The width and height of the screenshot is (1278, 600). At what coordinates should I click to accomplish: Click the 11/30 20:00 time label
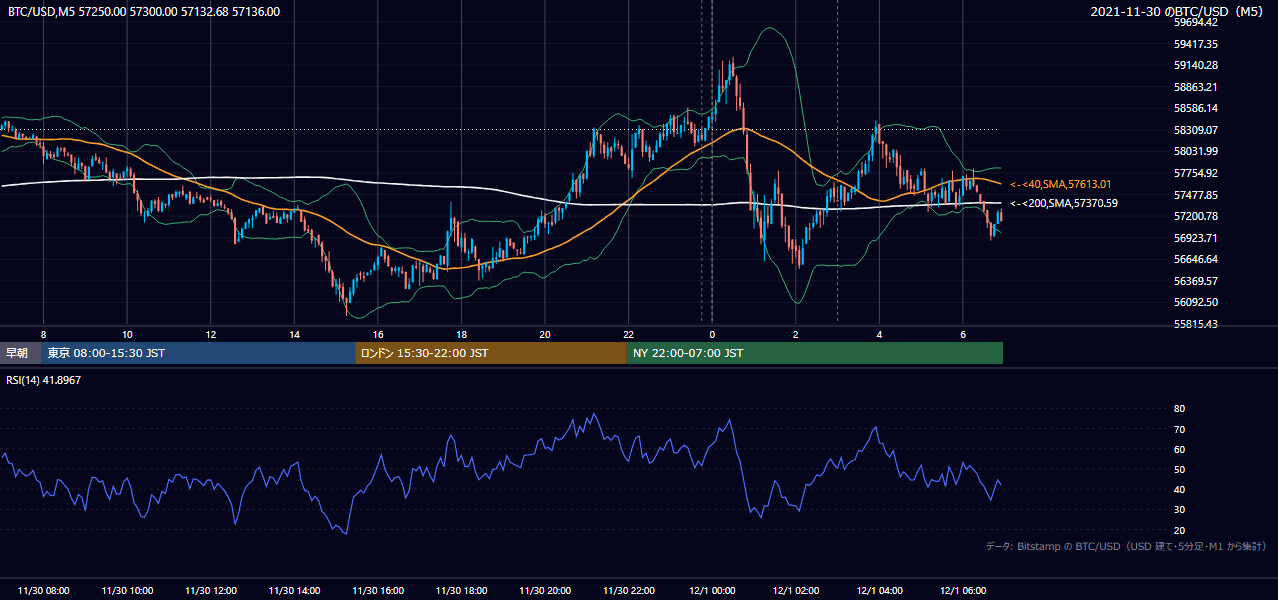[x=545, y=591]
